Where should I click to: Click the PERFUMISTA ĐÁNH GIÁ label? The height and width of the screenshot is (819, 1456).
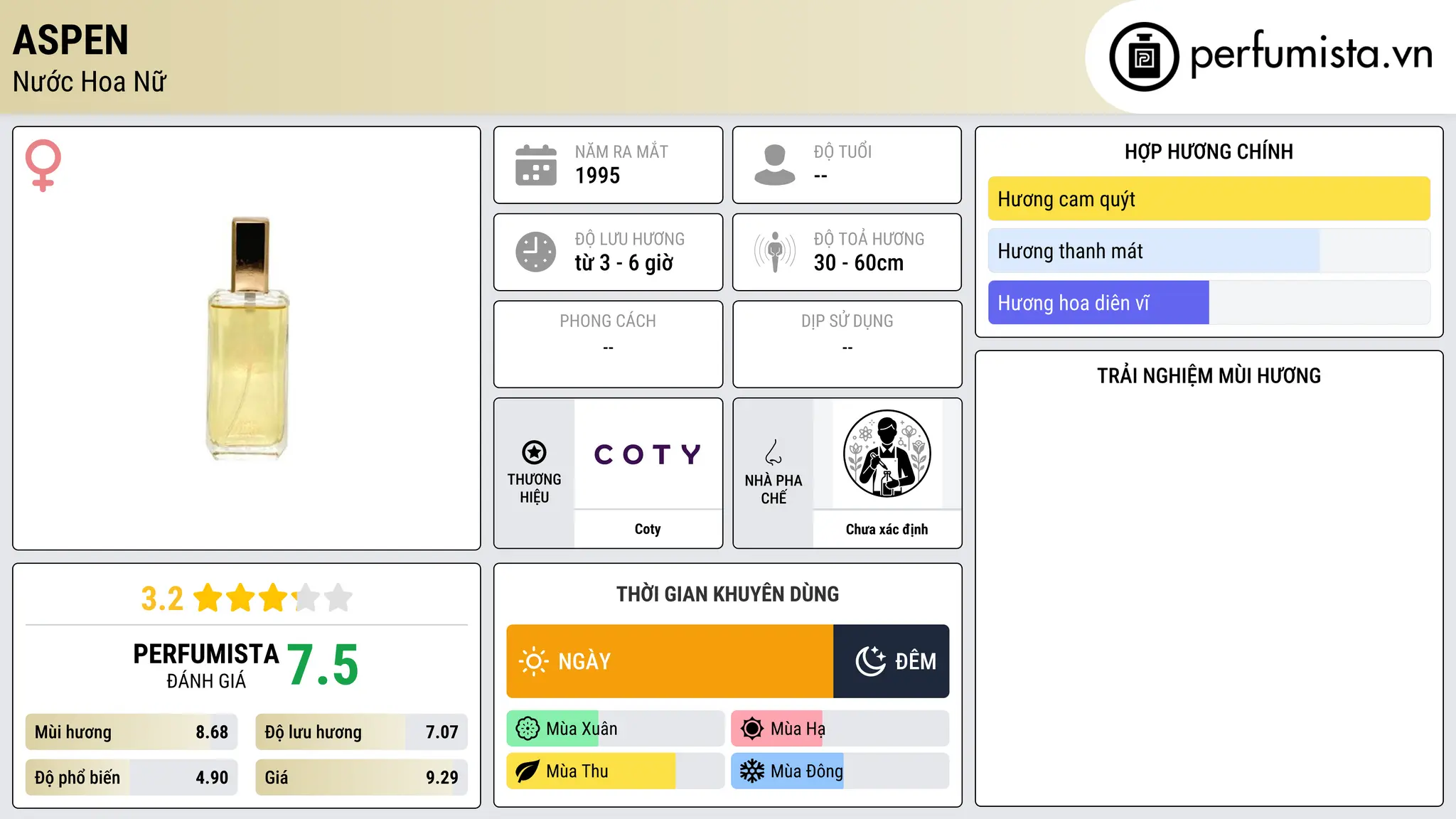(x=206, y=666)
